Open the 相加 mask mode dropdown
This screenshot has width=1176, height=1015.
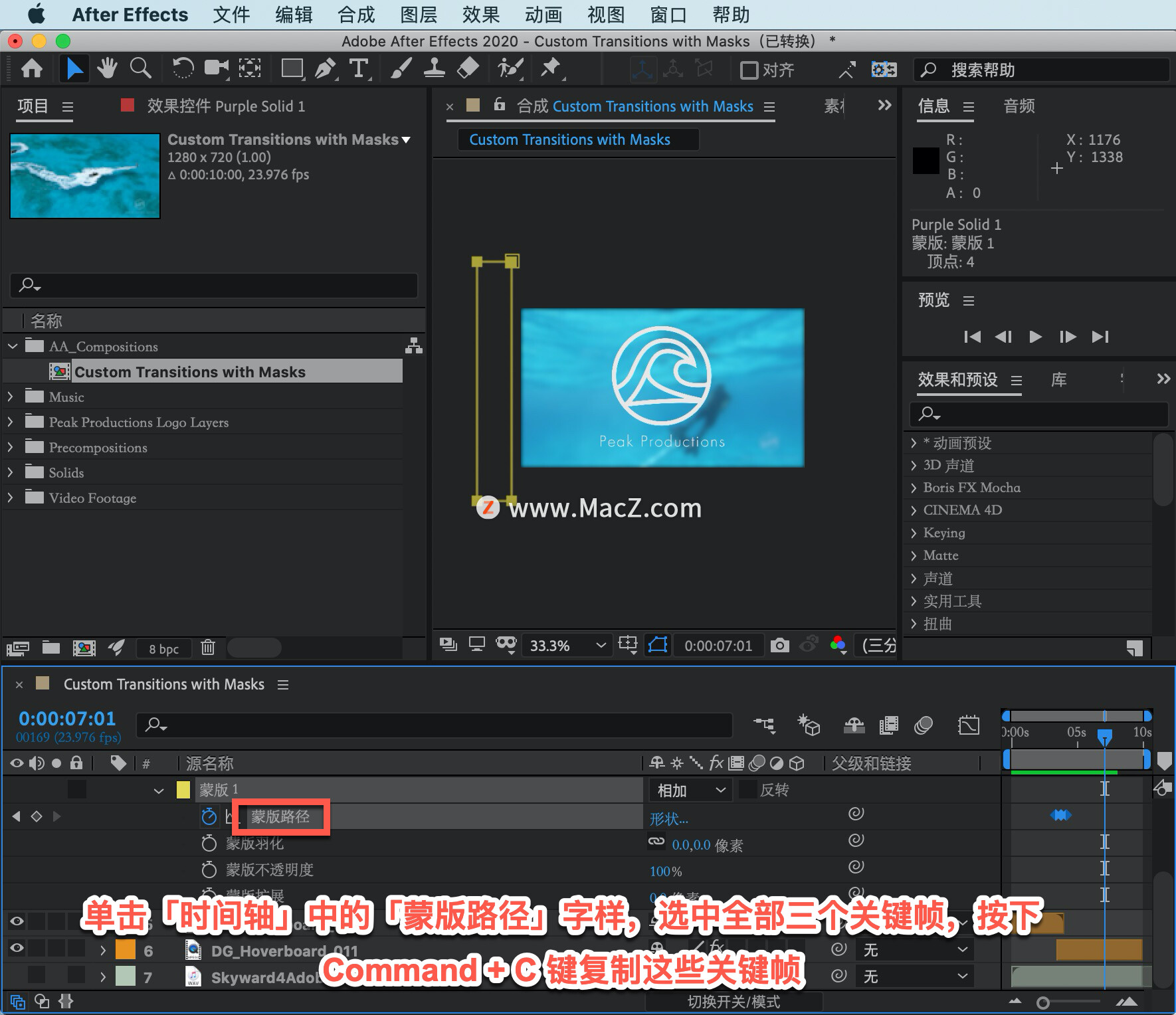click(x=690, y=790)
